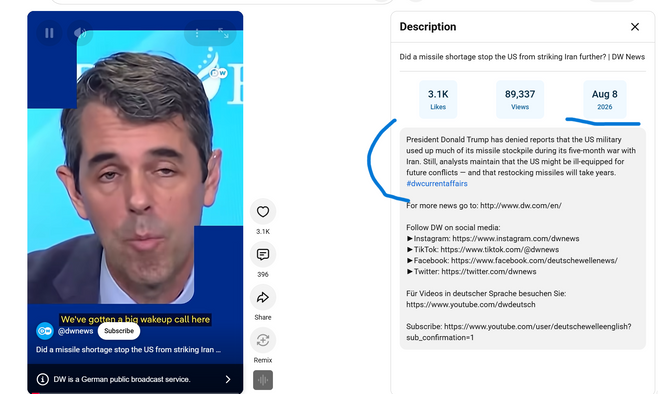Screen dimensions: 658x394
Task: Mute the video volume
Action: point(80,33)
